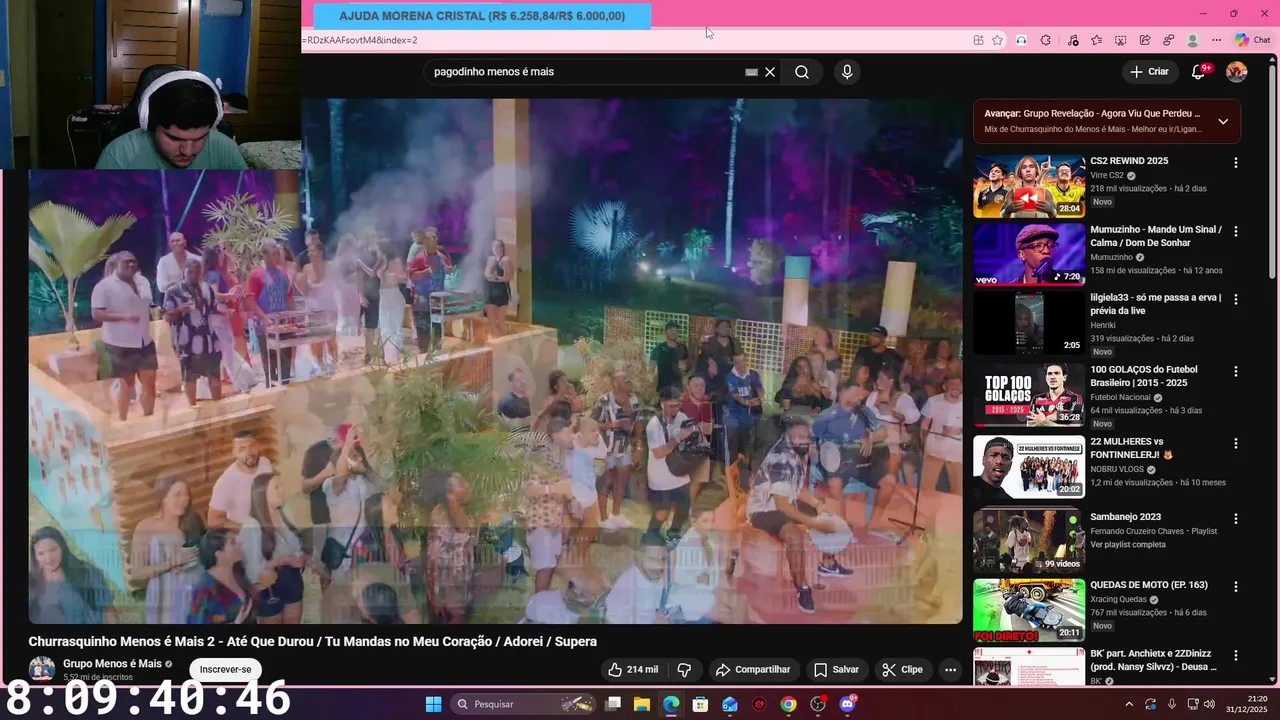
Task: Expand the playlist panel chevron
Action: [1223, 121]
